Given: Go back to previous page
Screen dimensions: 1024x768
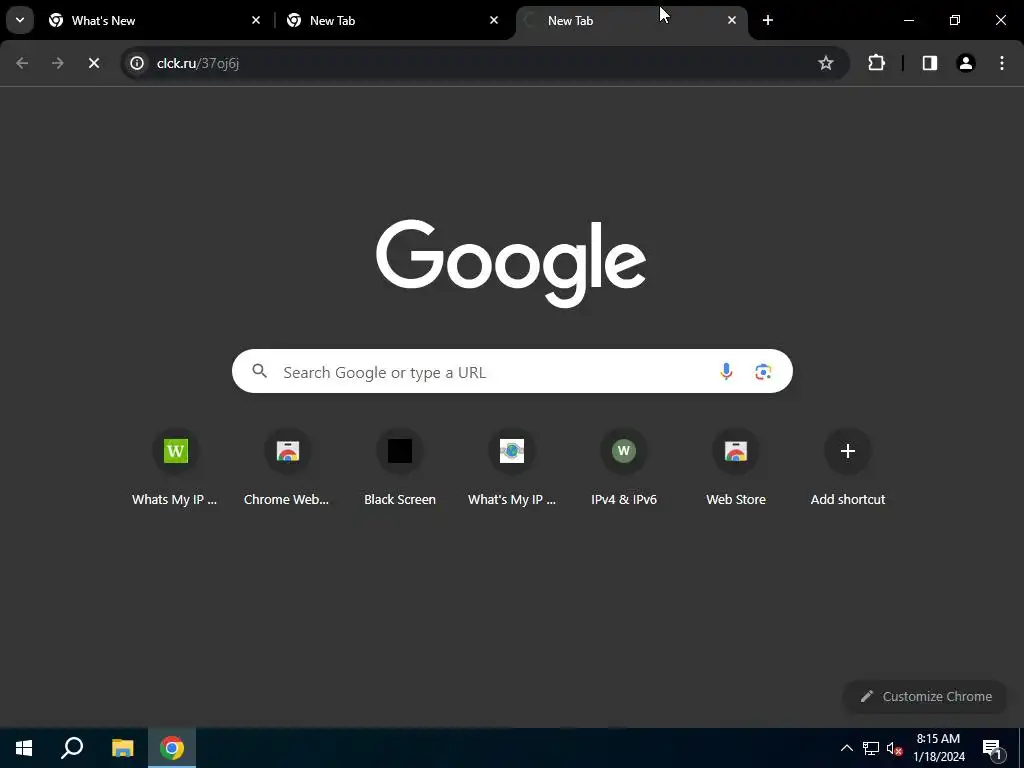Looking at the screenshot, I should click(x=22, y=63).
